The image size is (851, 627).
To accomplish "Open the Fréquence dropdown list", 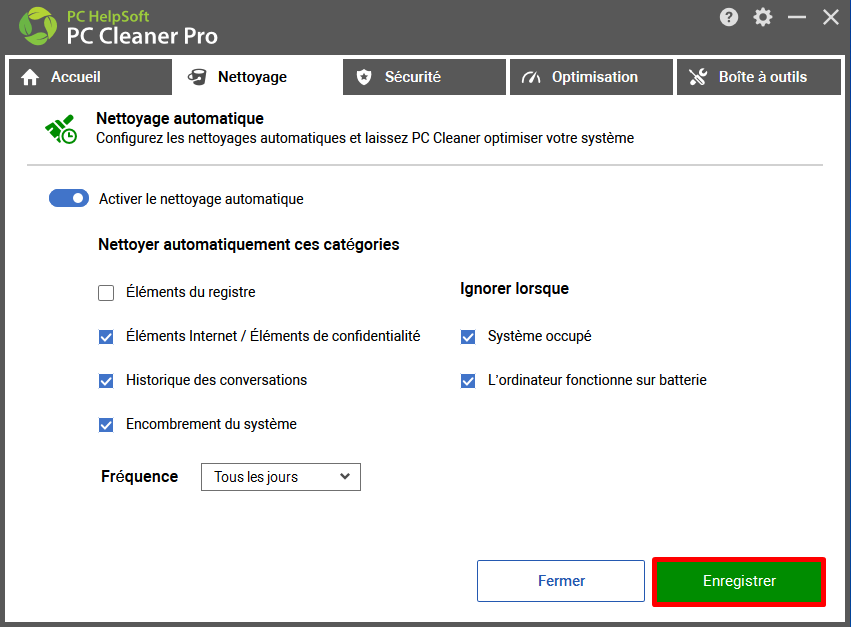I will 281,477.
